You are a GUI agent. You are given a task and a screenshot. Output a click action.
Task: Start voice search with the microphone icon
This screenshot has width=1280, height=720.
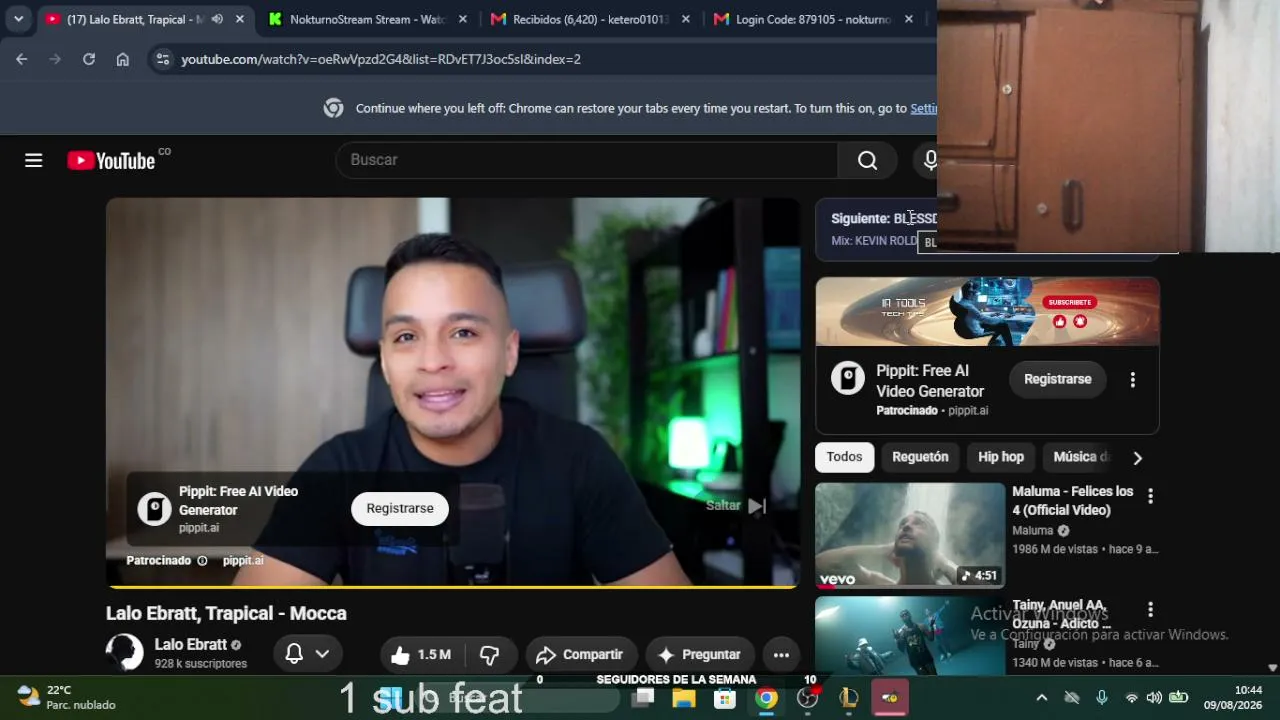pos(929,160)
